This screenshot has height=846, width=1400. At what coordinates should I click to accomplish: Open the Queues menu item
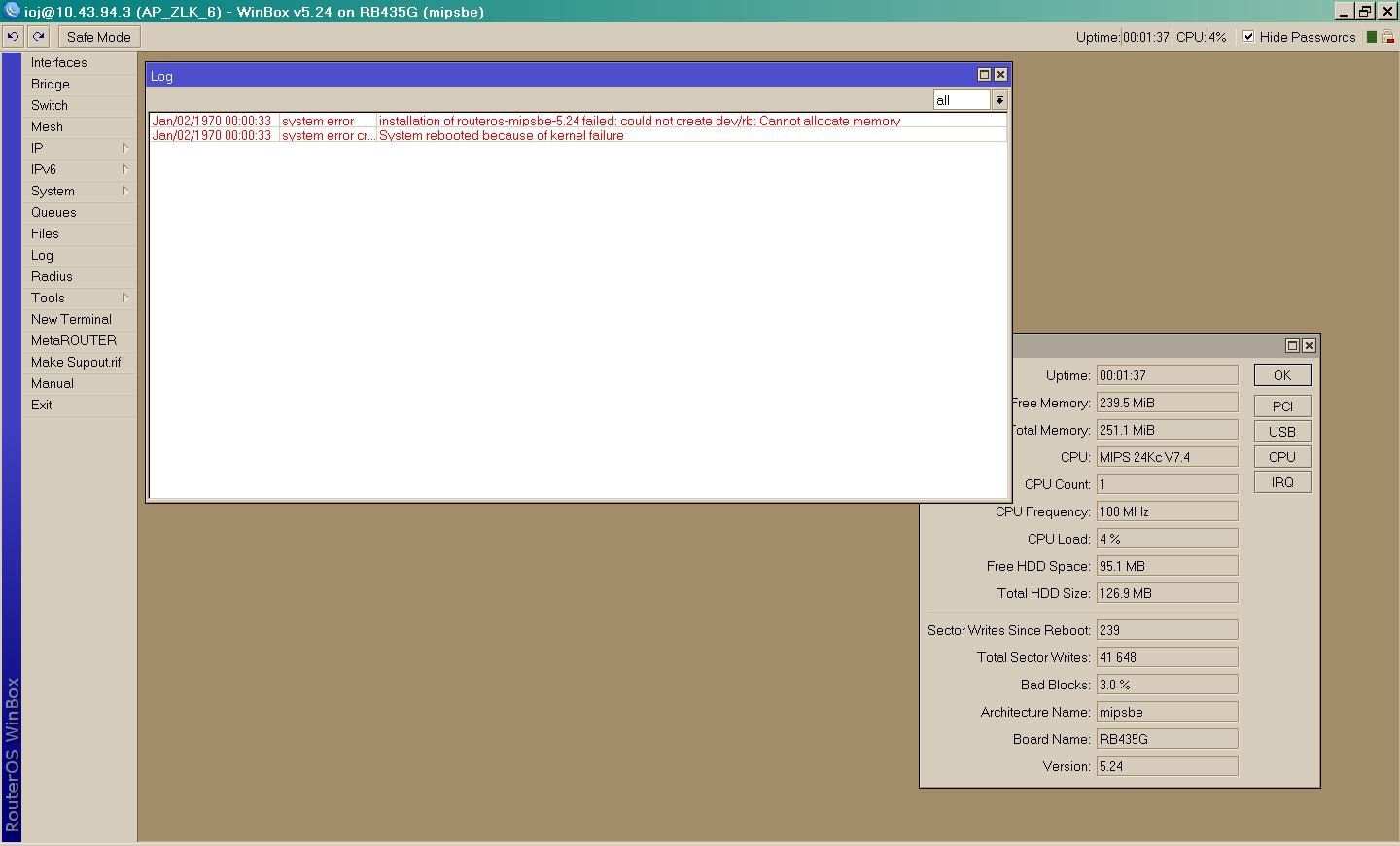[79, 212]
